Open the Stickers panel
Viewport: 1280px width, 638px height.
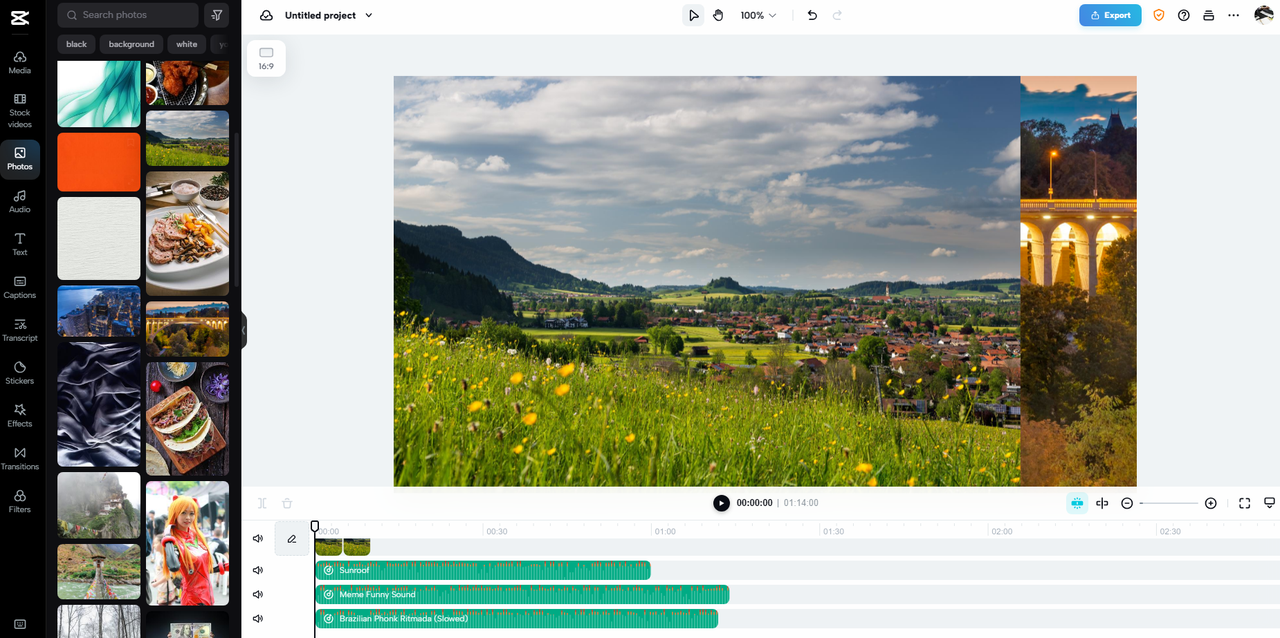point(20,373)
